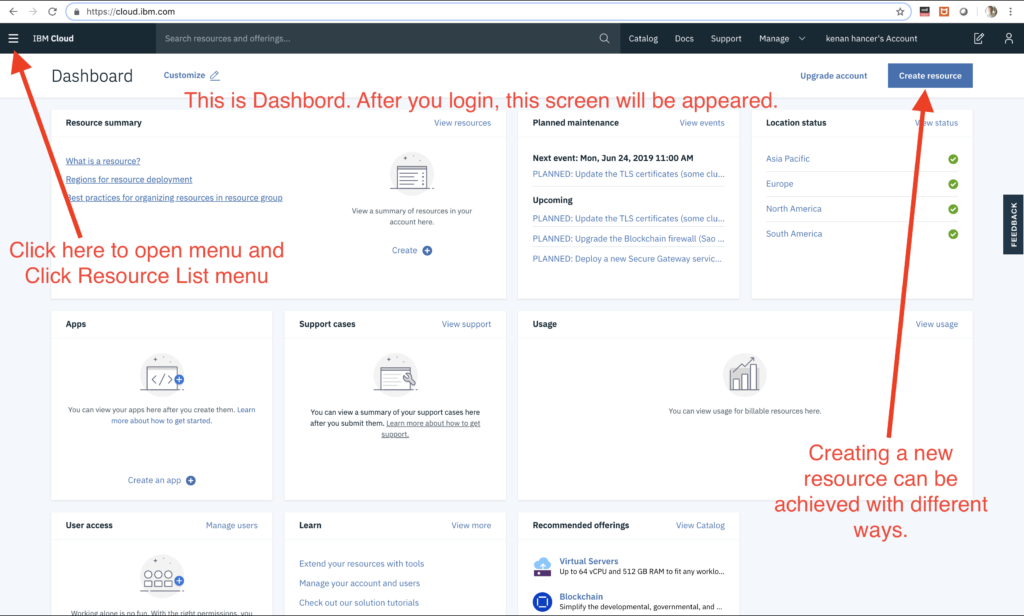Image resolution: width=1024 pixels, height=616 pixels.
Task: Open the user profile avatar icon
Action: click(x=1008, y=39)
